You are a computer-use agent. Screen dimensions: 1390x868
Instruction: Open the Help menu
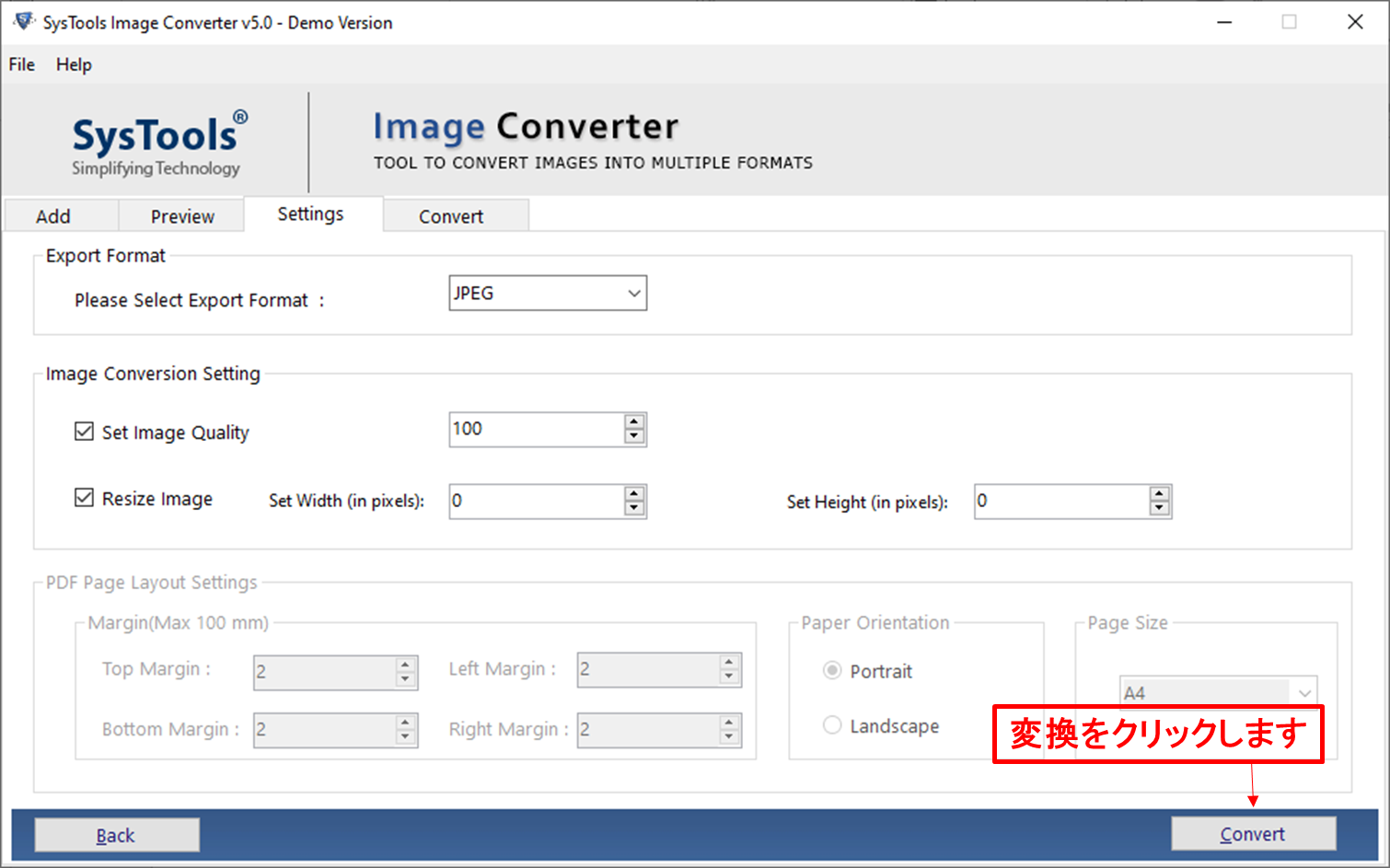[74, 64]
